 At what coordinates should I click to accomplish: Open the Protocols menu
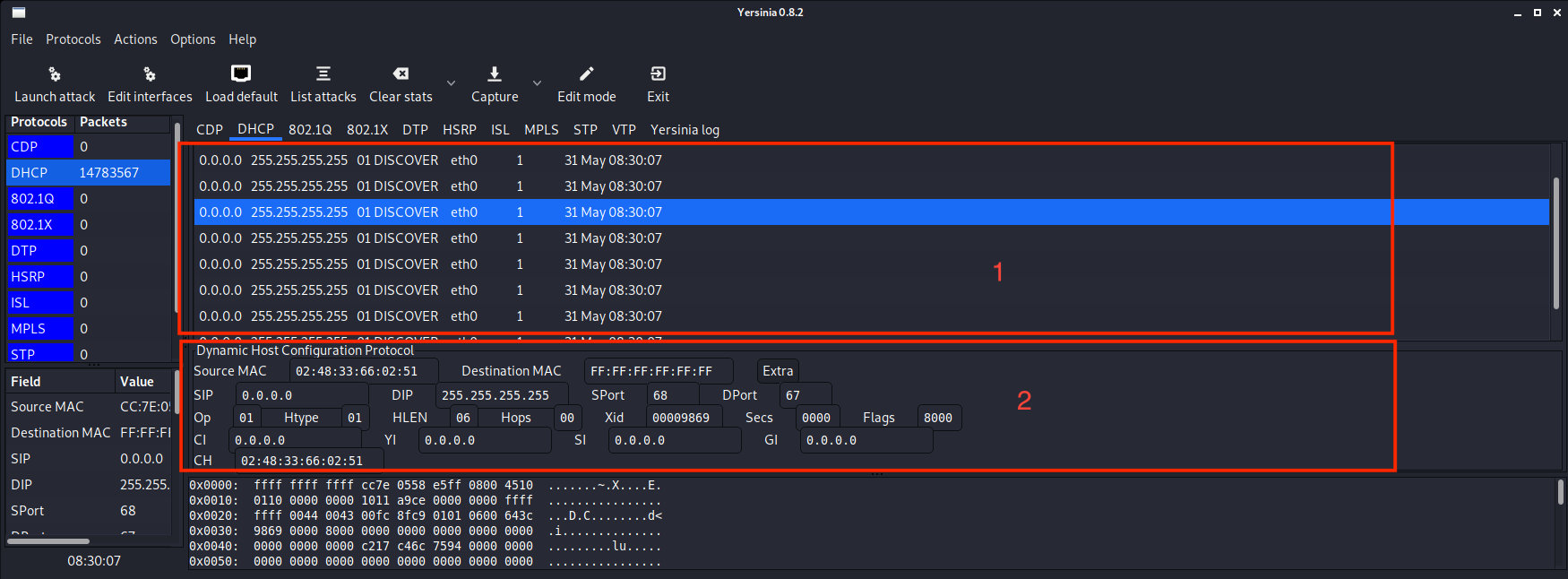click(73, 39)
